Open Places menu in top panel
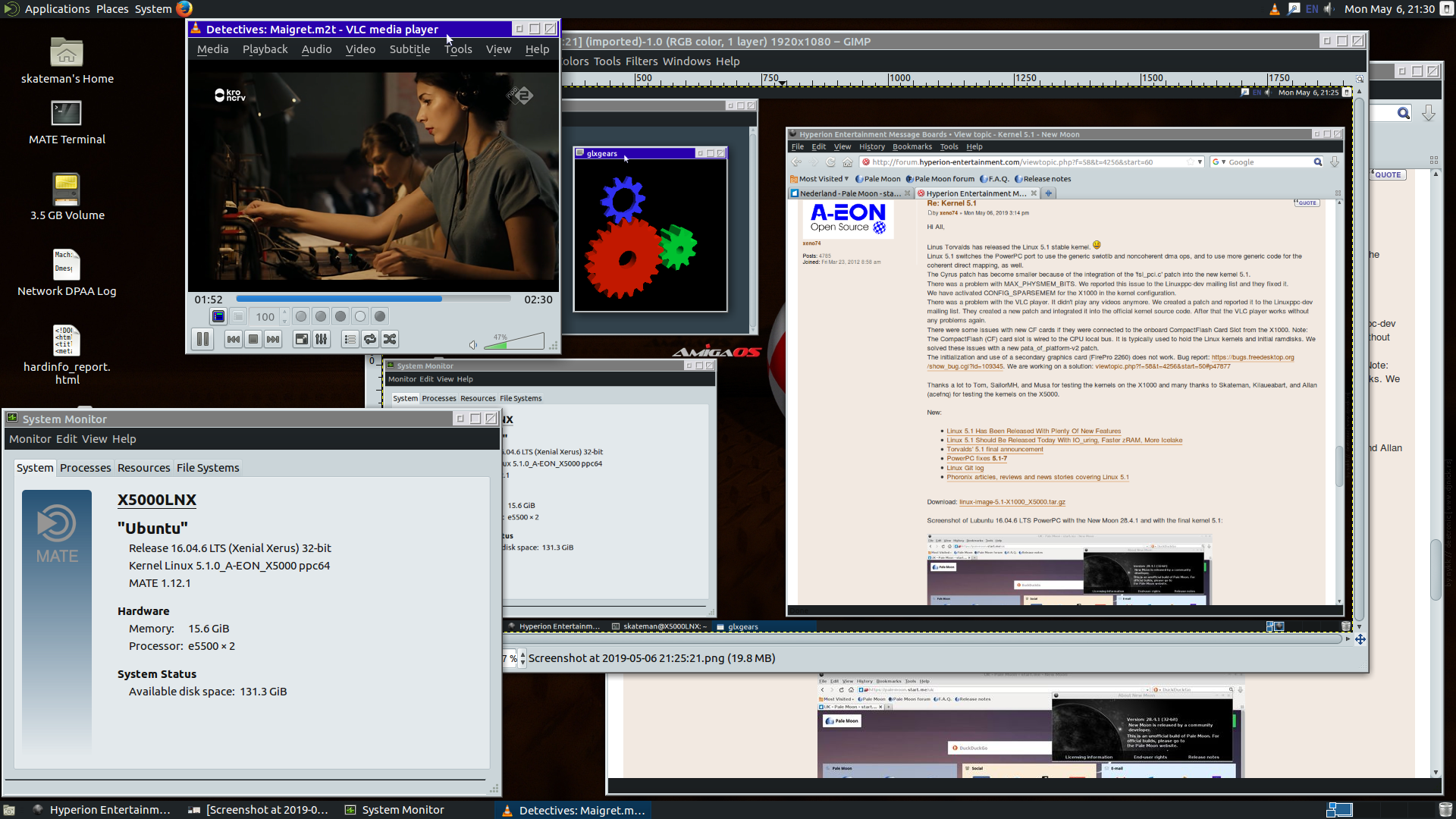 pyautogui.click(x=112, y=9)
